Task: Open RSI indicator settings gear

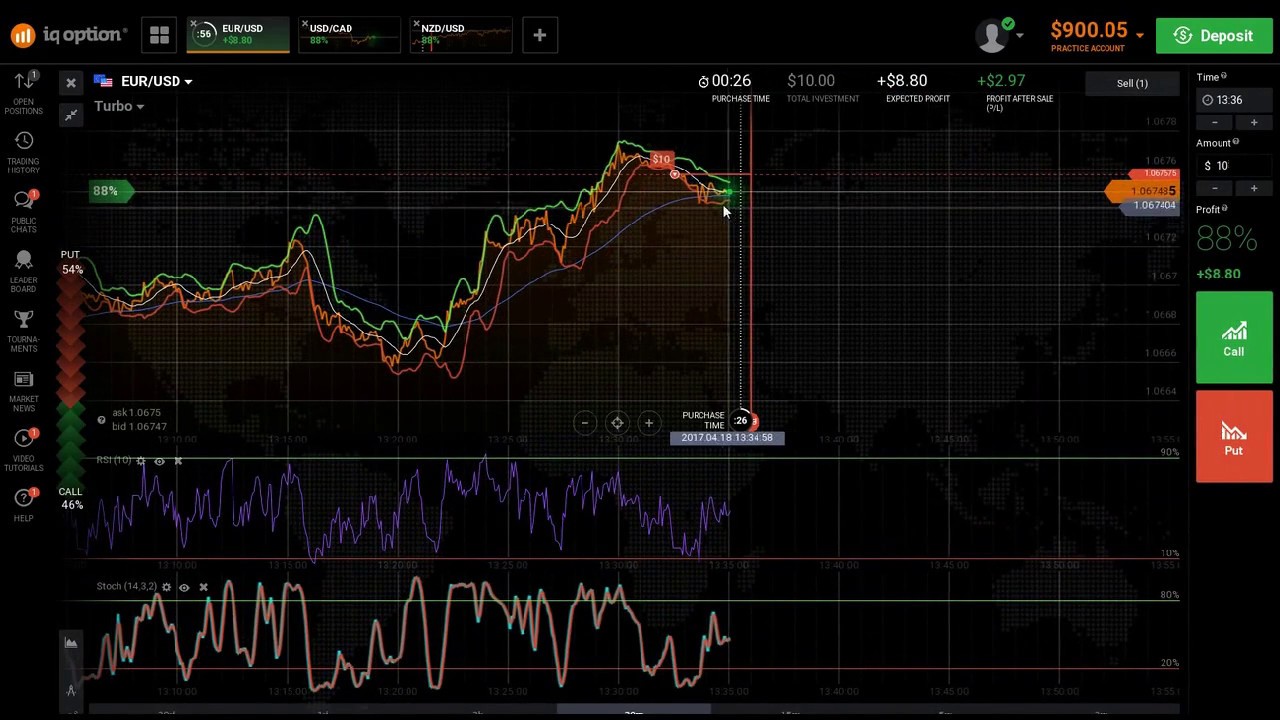Action: point(141,461)
